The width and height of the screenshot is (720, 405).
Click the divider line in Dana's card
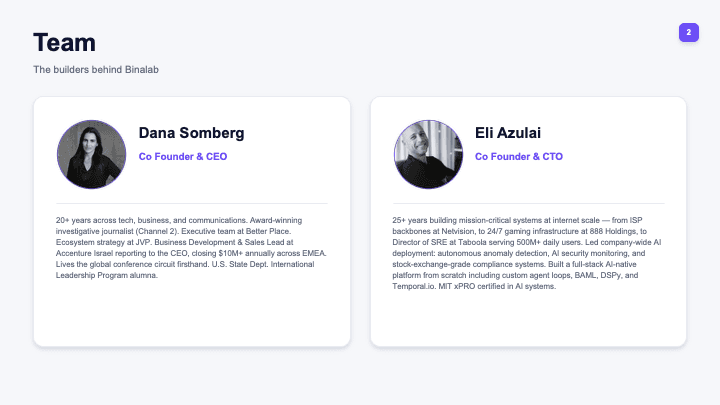pyautogui.click(x=192, y=203)
